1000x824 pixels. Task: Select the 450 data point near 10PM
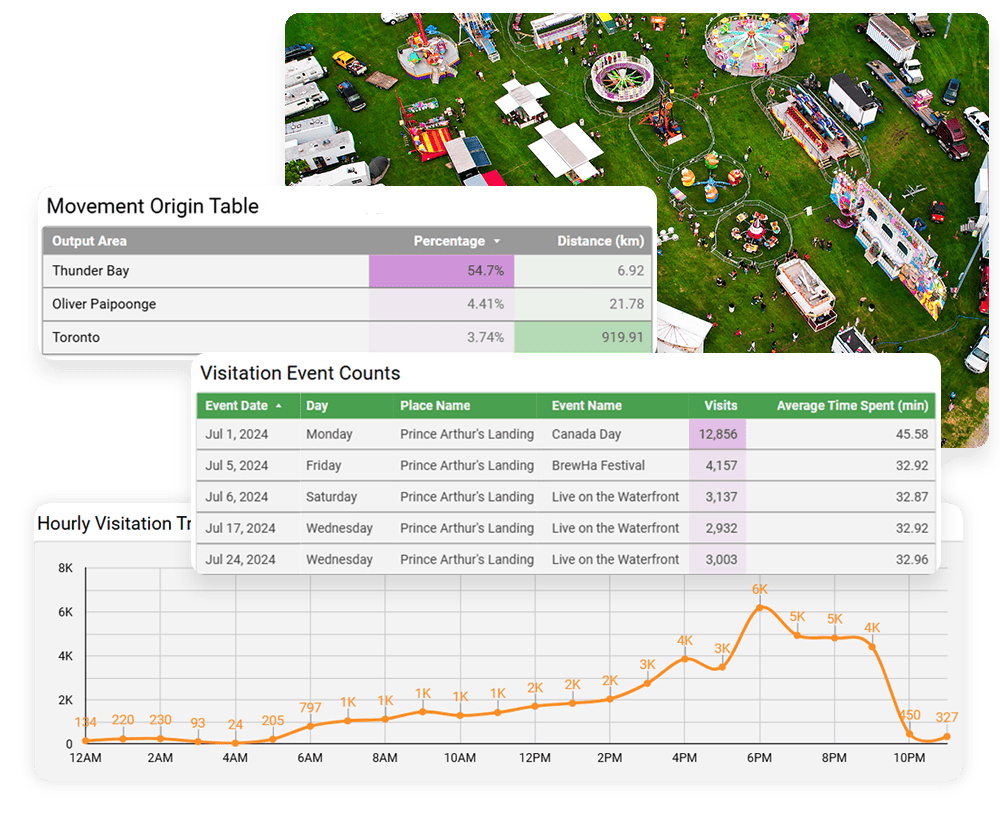(x=910, y=734)
